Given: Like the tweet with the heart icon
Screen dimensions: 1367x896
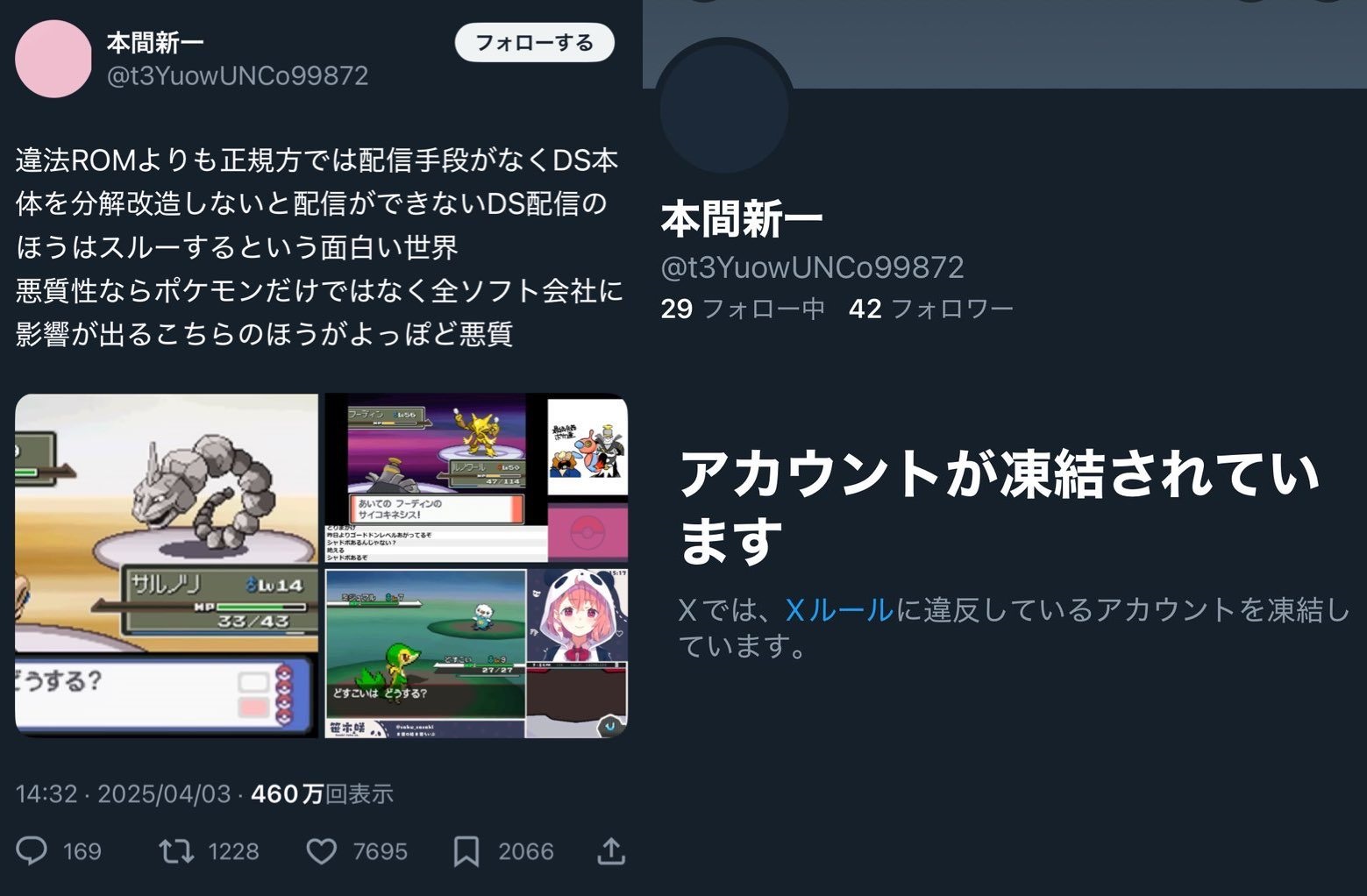Looking at the screenshot, I should (x=321, y=850).
